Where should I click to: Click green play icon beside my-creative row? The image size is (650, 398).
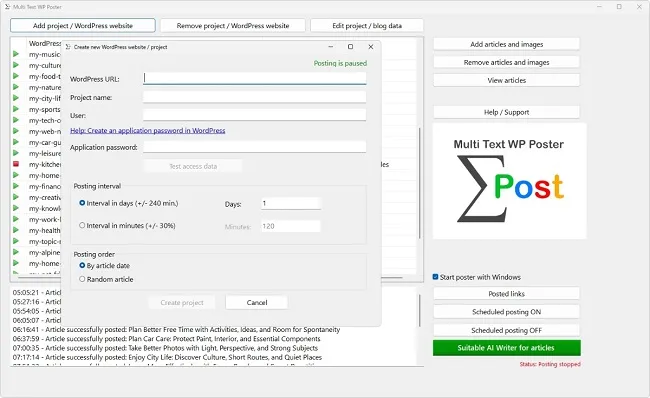point(16,197)
